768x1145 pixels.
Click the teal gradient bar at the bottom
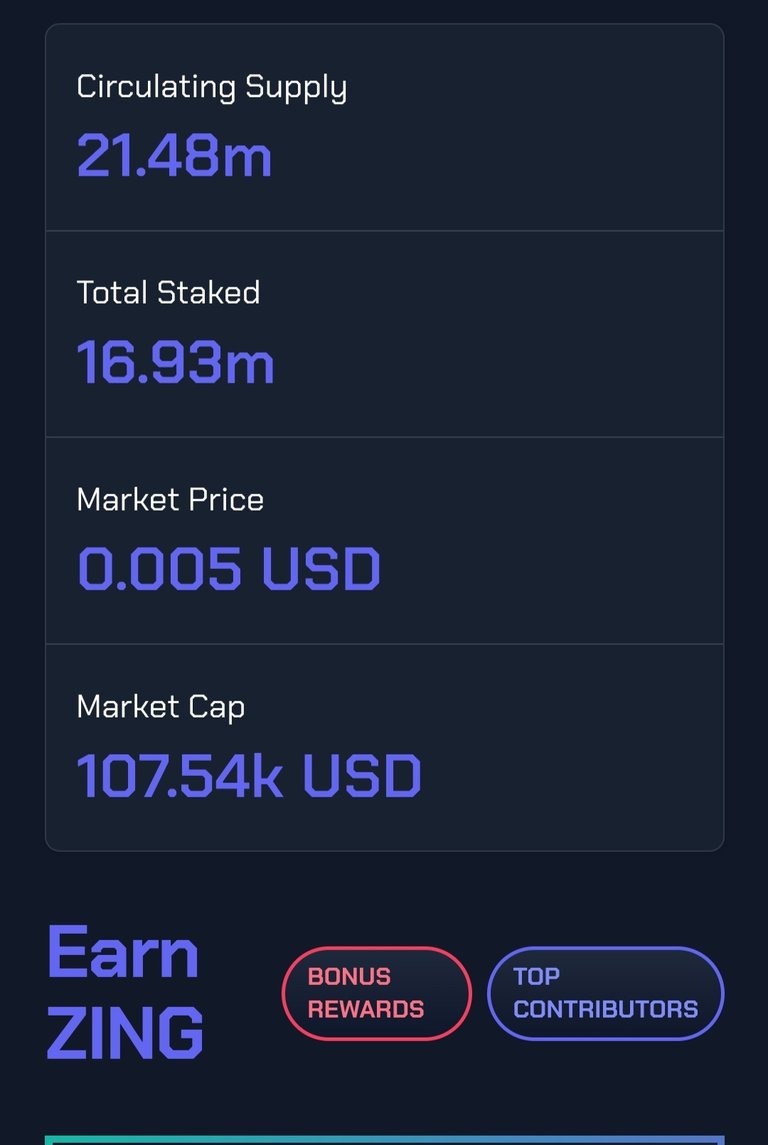coord(384,1140)
